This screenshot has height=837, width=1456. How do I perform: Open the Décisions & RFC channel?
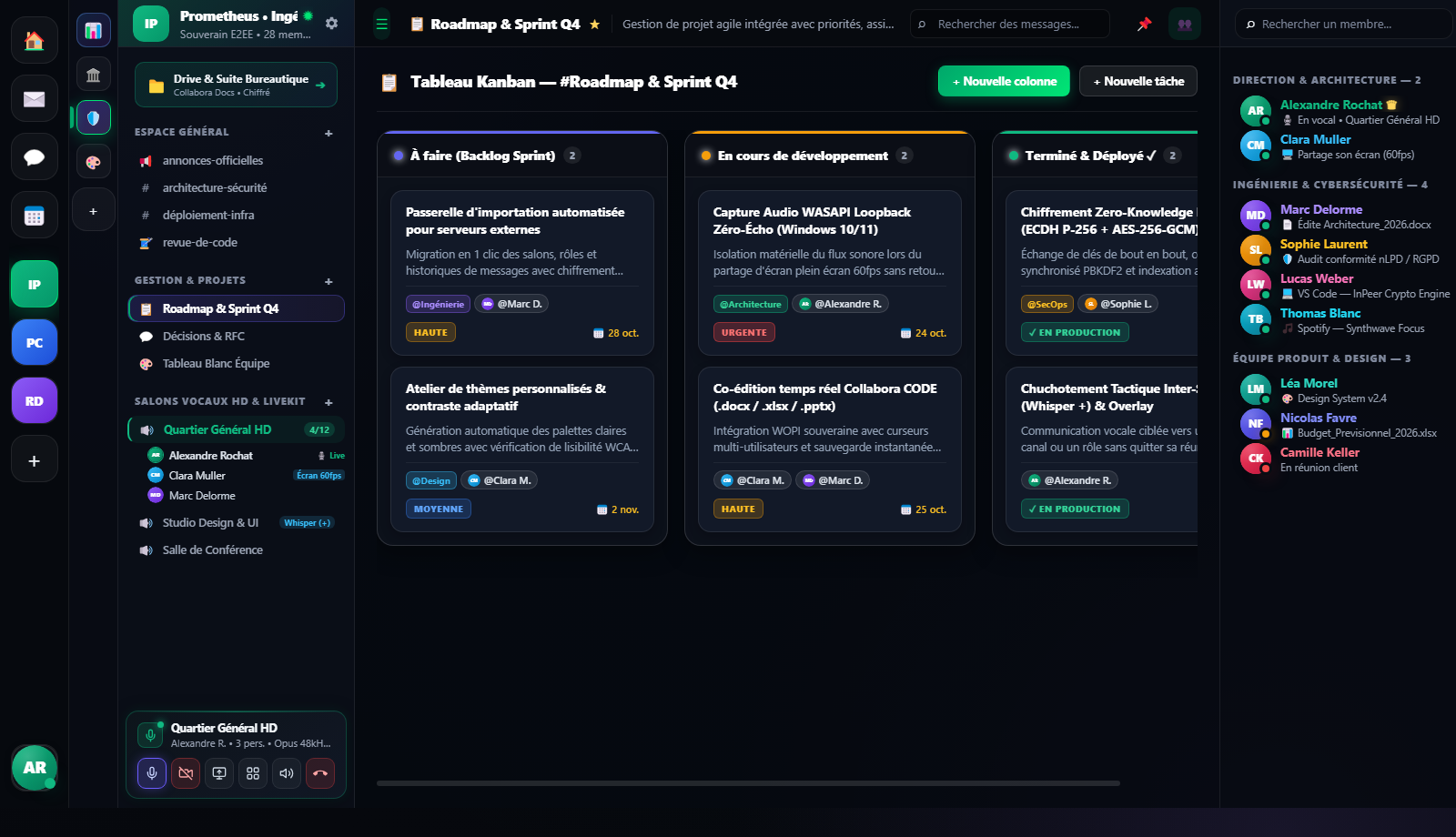pos(237,336)
